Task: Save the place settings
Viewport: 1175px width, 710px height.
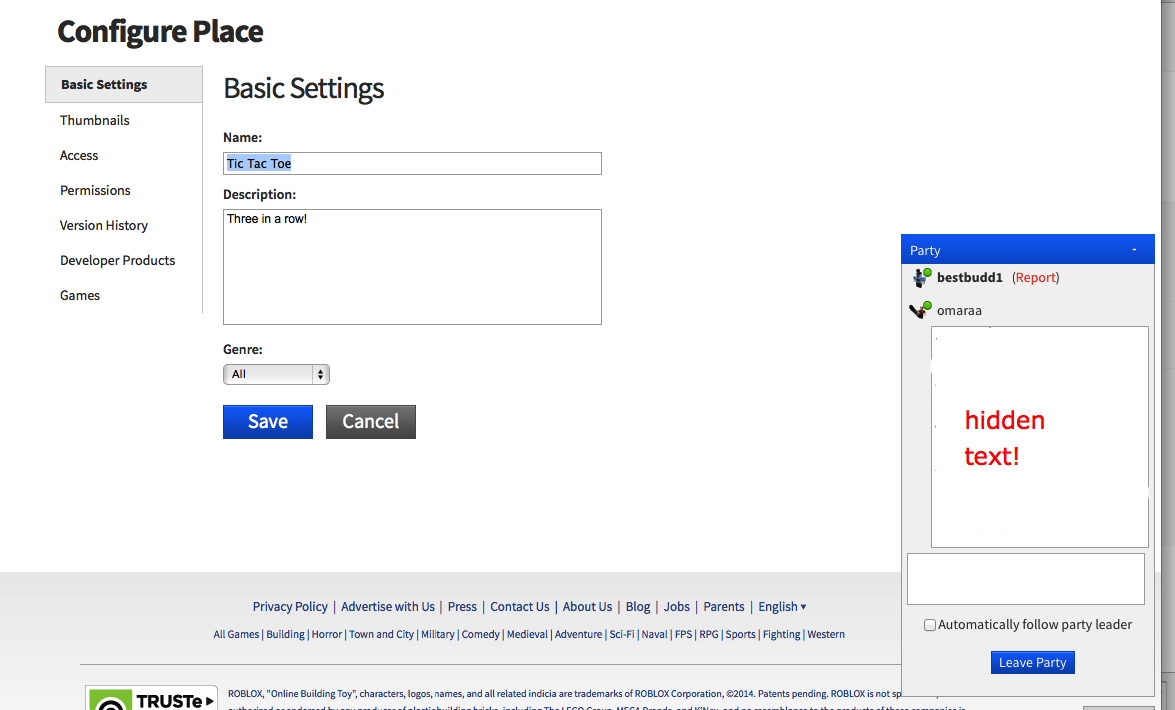Action: 268,422
